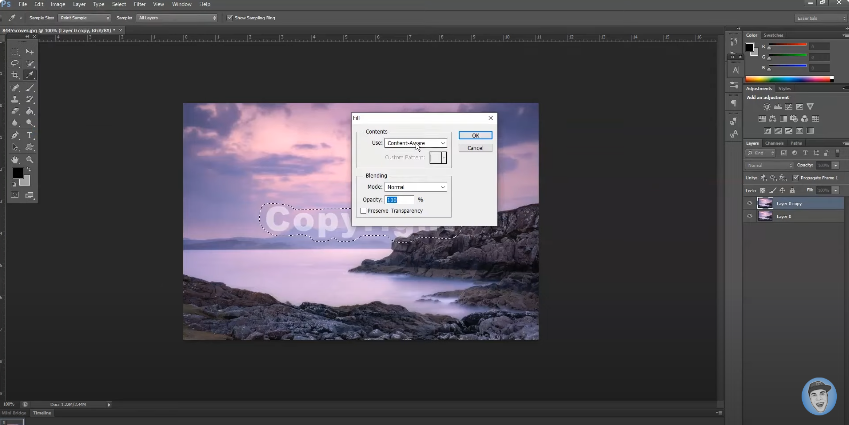The image size is (849, 425).
Task: Expand the Sample Size dropdown
Action: [83, 18]
